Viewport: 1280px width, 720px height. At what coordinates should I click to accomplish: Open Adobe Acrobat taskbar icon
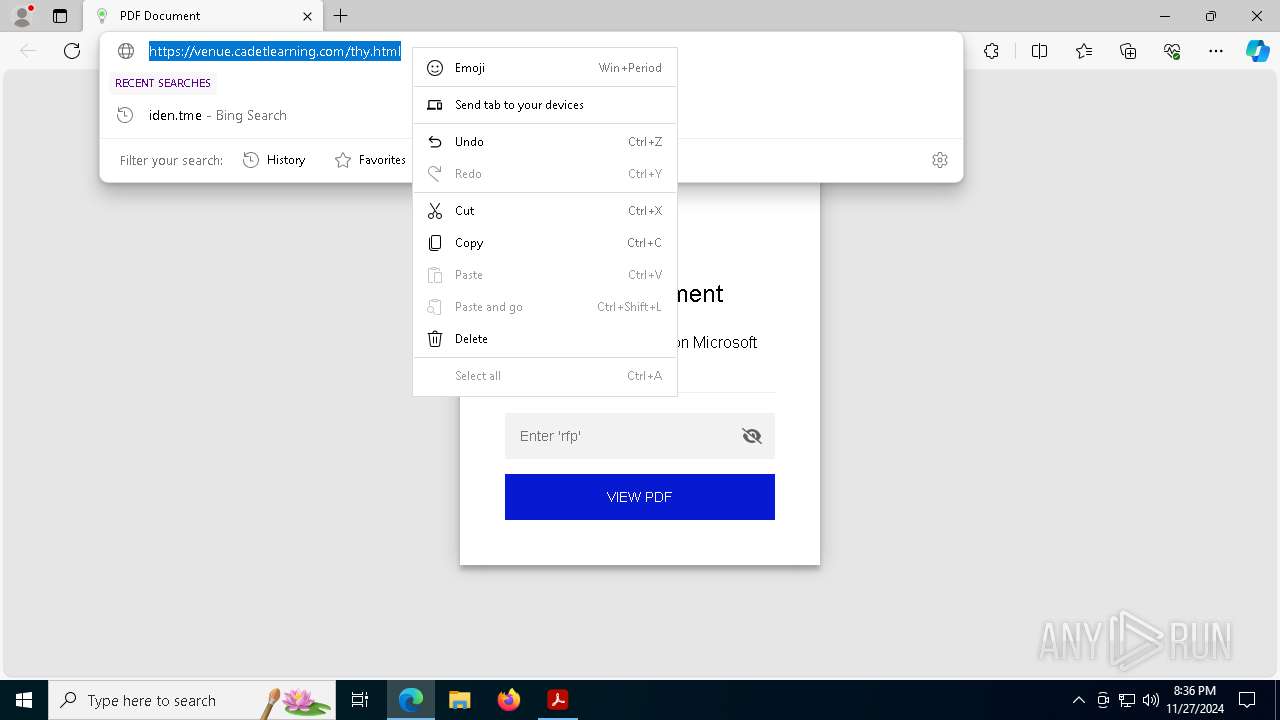coord(557,700)
